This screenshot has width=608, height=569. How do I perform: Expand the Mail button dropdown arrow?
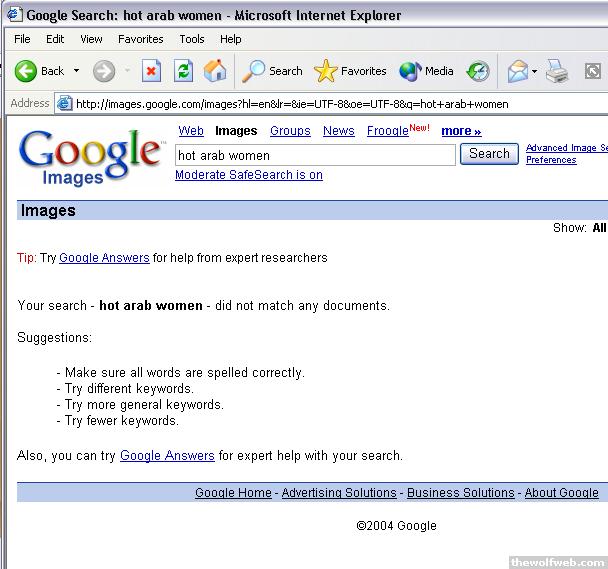pyautogui.click(x=535, y=71)
